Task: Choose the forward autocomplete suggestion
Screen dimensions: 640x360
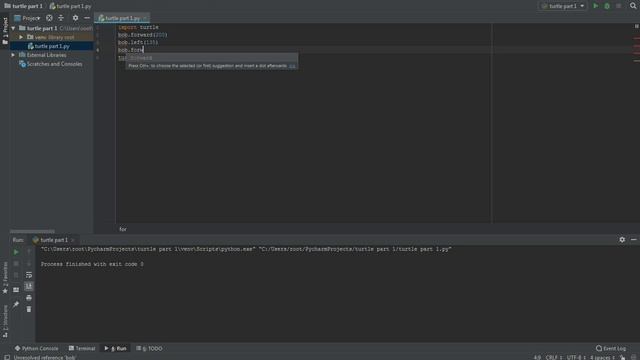Action: 211,58
